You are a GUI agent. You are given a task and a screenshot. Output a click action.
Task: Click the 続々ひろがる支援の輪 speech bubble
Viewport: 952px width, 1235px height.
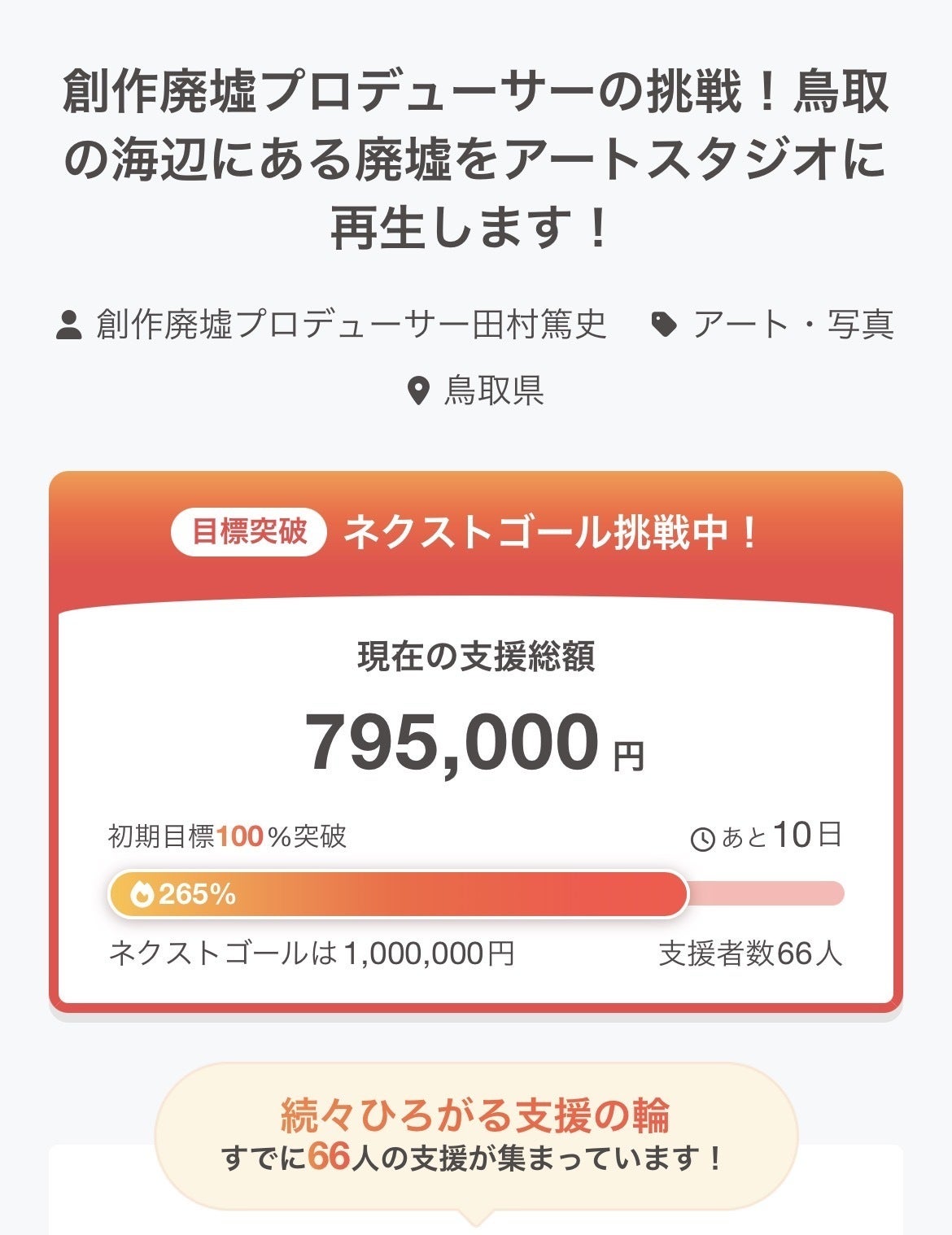click(476, 1136)
